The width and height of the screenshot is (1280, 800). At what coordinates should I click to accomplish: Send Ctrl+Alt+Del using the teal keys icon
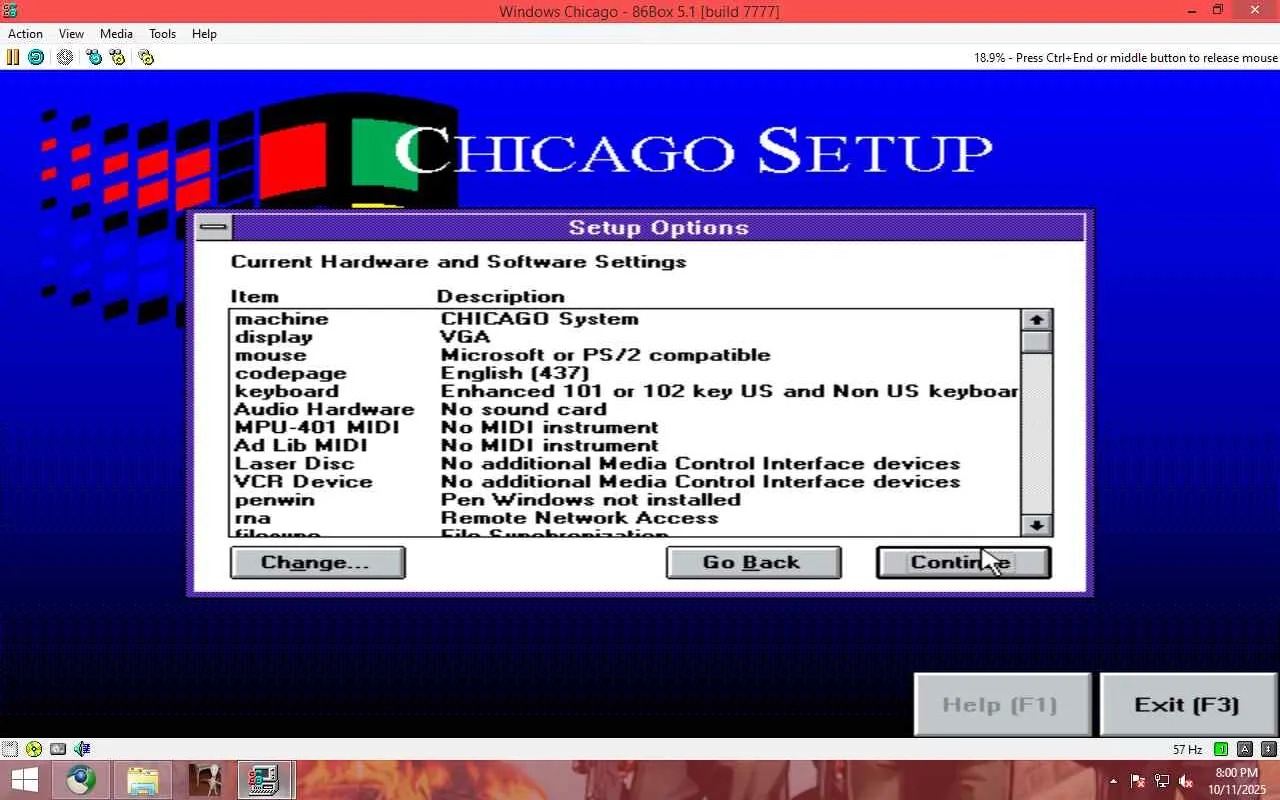point(94,57)
